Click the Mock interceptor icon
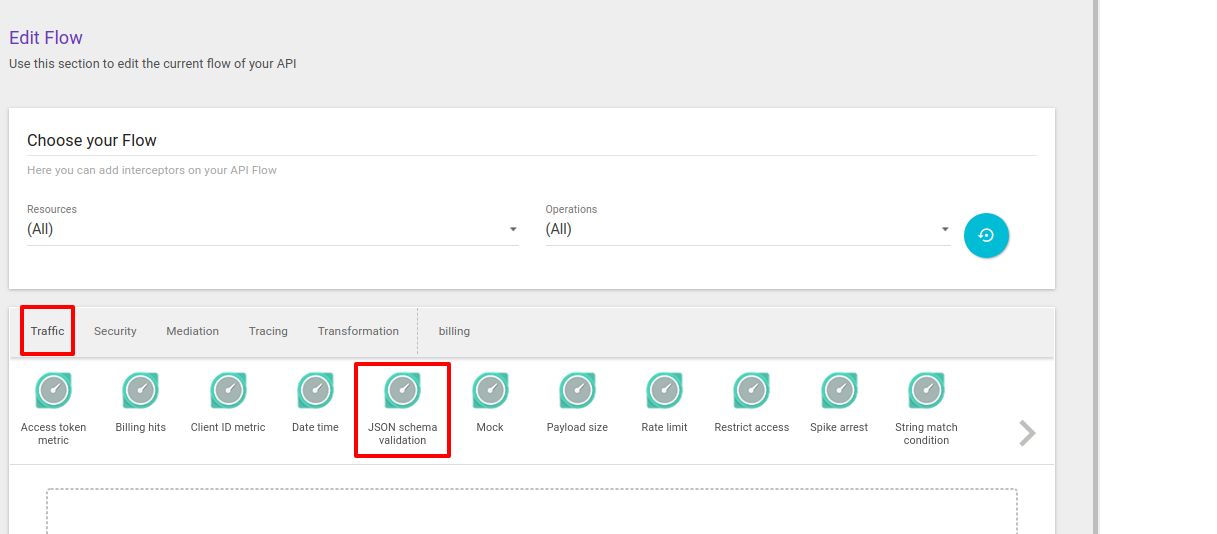This screenshot has height=534, width=1217. 490,391
